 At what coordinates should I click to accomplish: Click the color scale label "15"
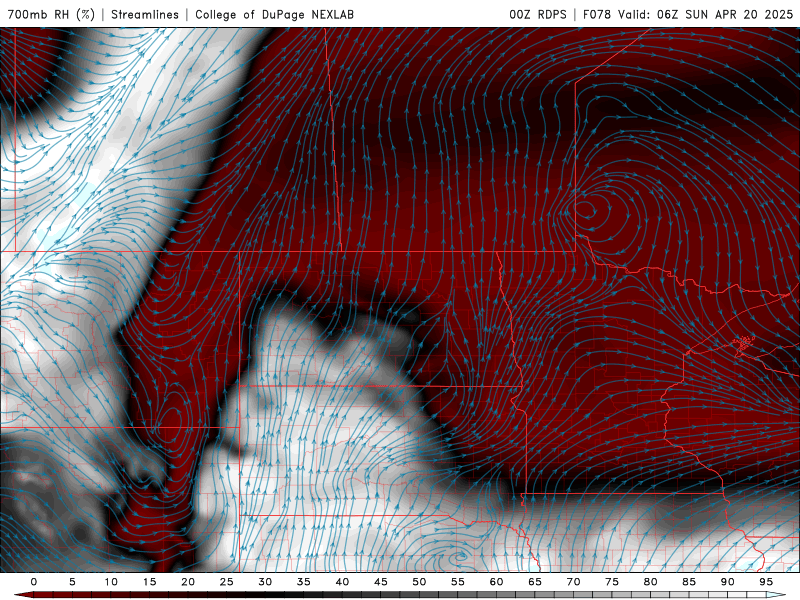pos(149,582)
